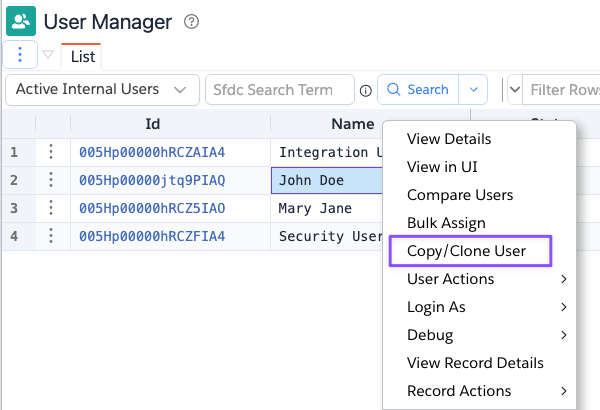Expand the chevron before Filter Rows field
The height and width of the screenshot is (410, 600).
(x=514, y=90)
